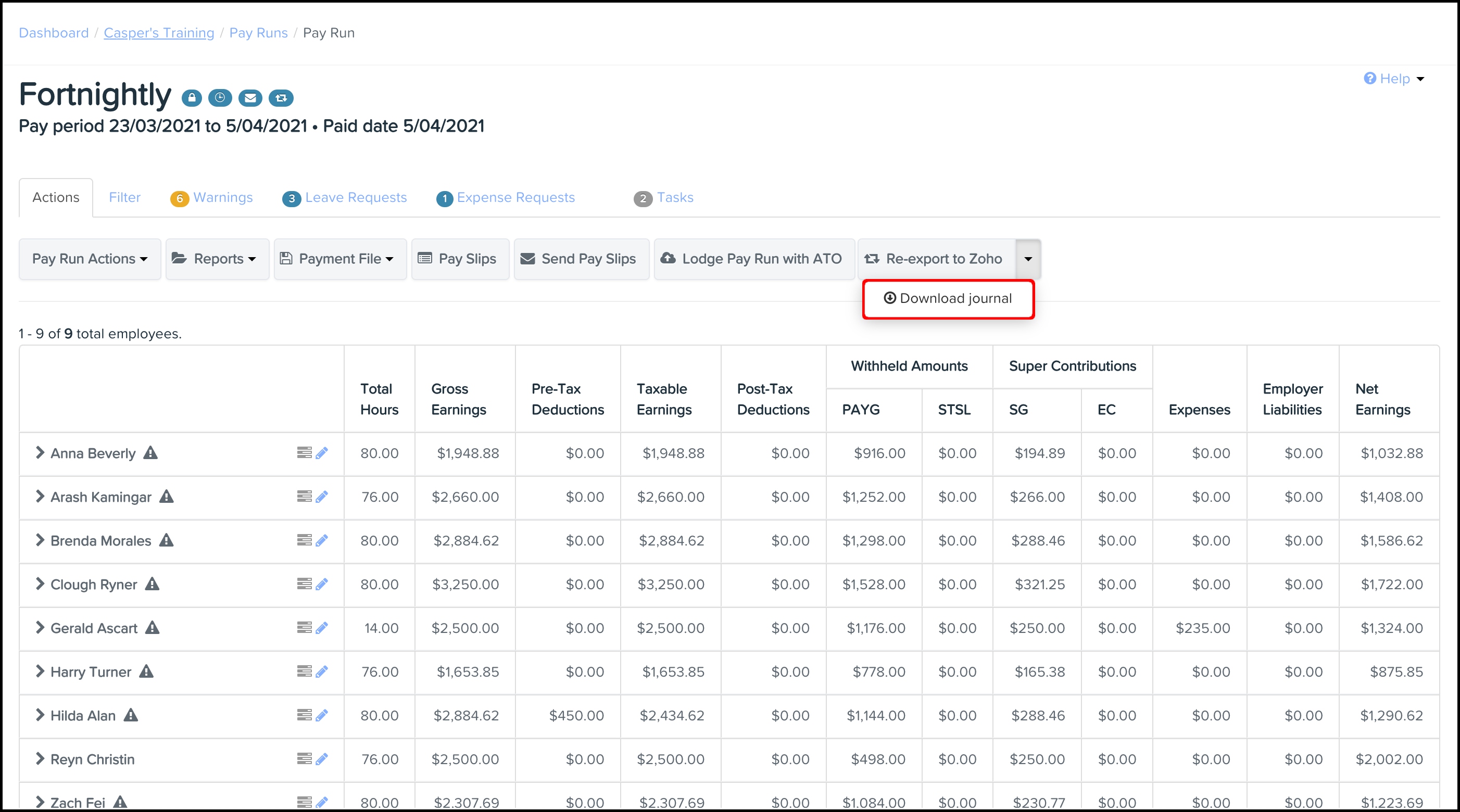Click the Pay Slips button
The height and width of the screenshot is (812, 1460).
460,259
